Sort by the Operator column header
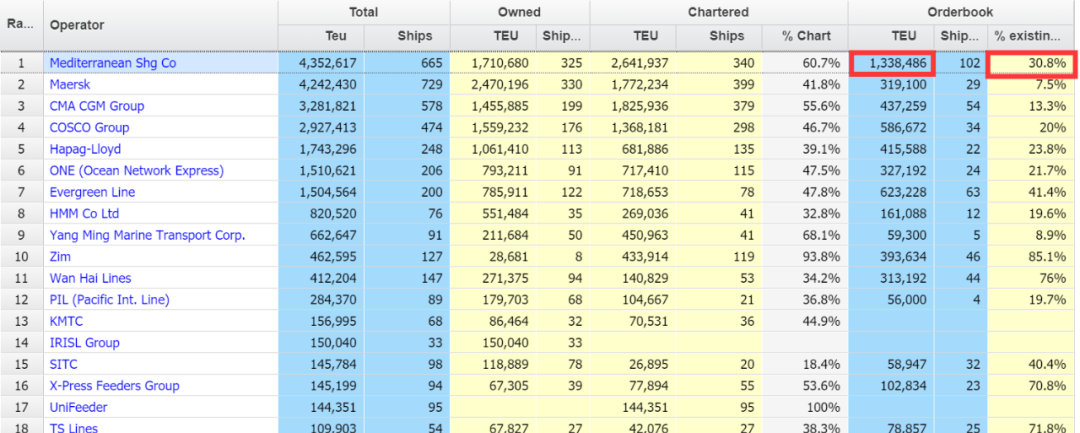 coord(77,24)
